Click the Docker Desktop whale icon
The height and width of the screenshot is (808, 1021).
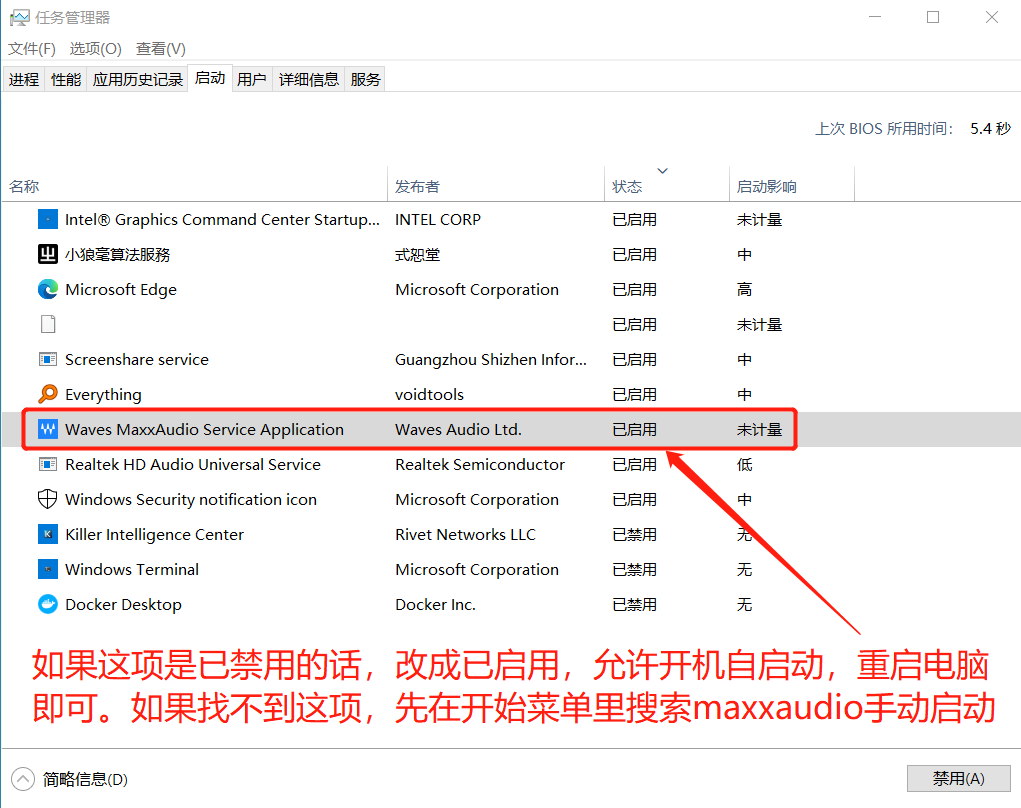[x=48, y=604]
